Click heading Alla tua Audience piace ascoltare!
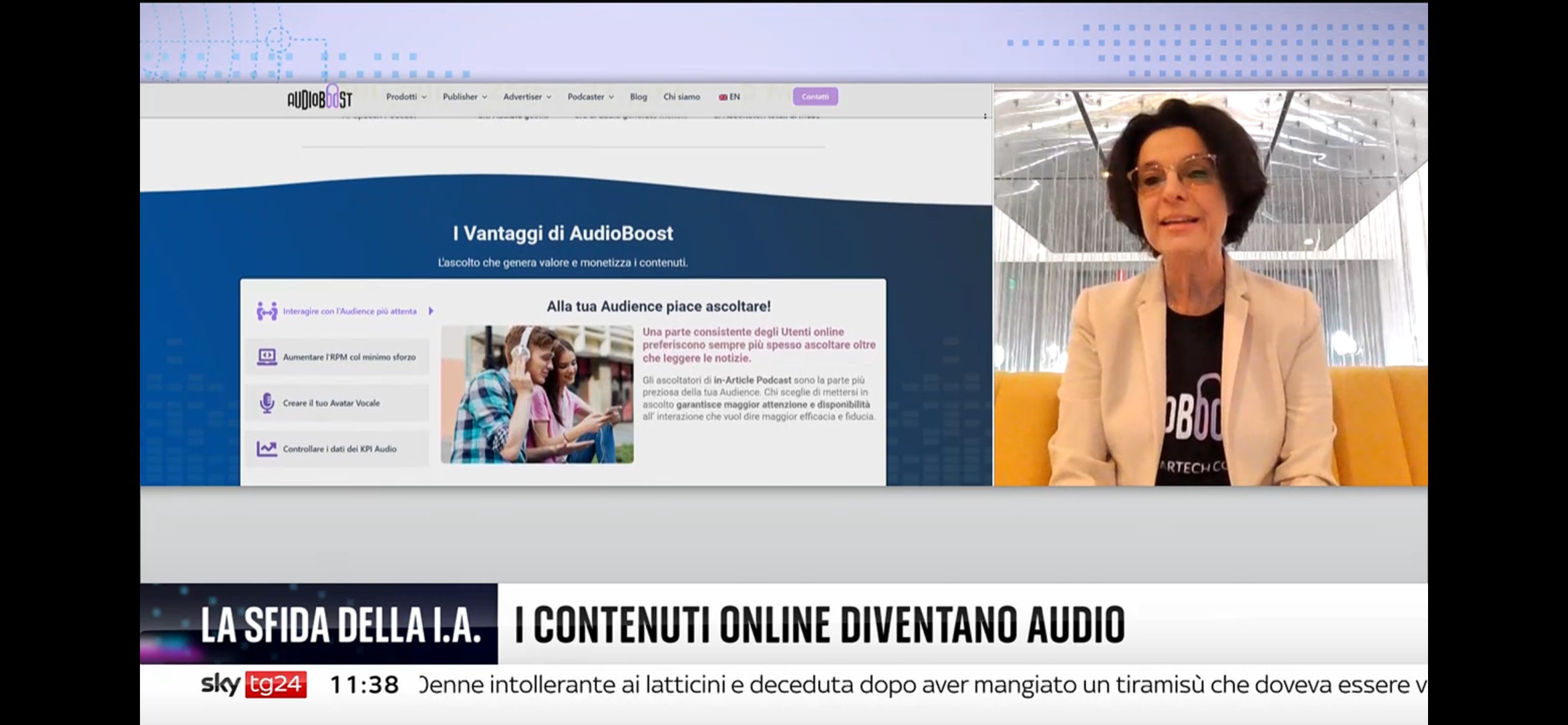Image resolution: width=1568 pixels, height=725 pixels. click(658, 306)
